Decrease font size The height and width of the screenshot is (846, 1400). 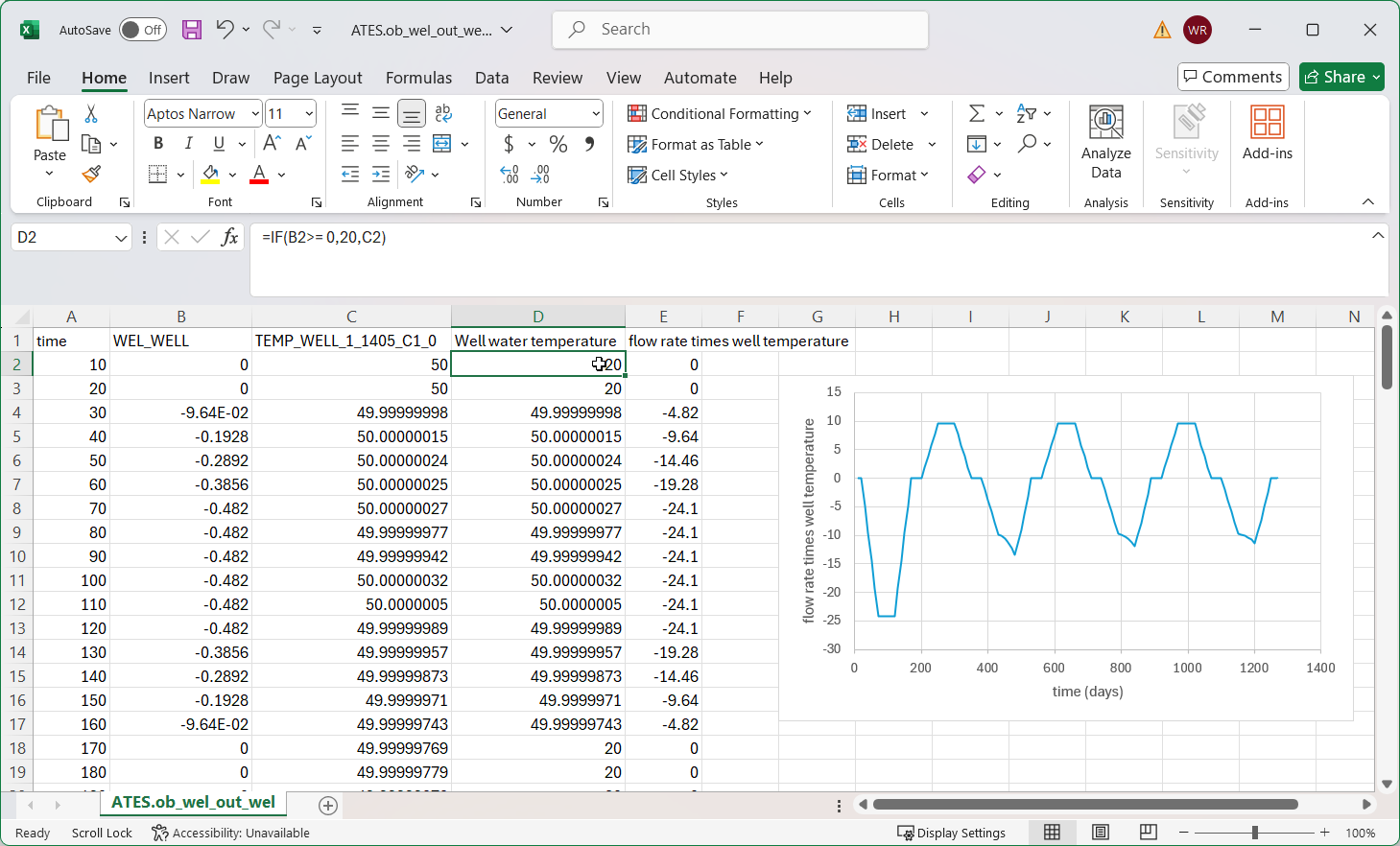303,144
